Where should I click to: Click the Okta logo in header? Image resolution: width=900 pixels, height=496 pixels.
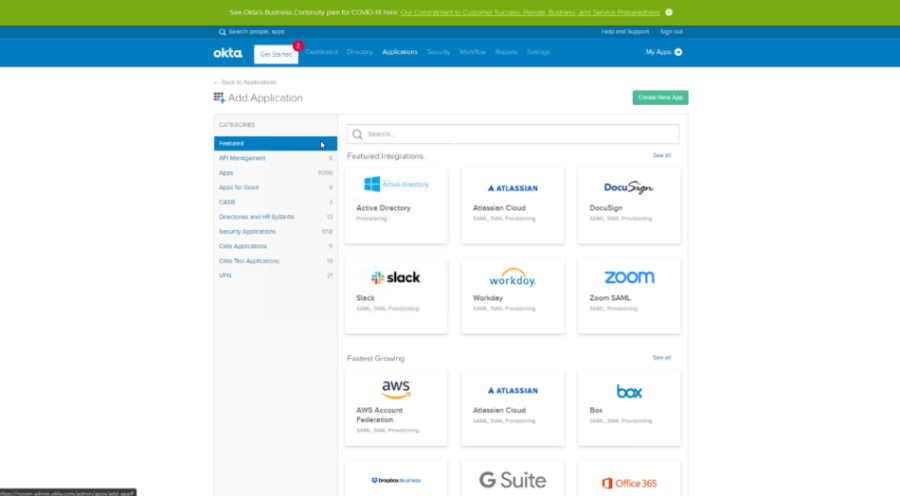(x=227, y=52)
